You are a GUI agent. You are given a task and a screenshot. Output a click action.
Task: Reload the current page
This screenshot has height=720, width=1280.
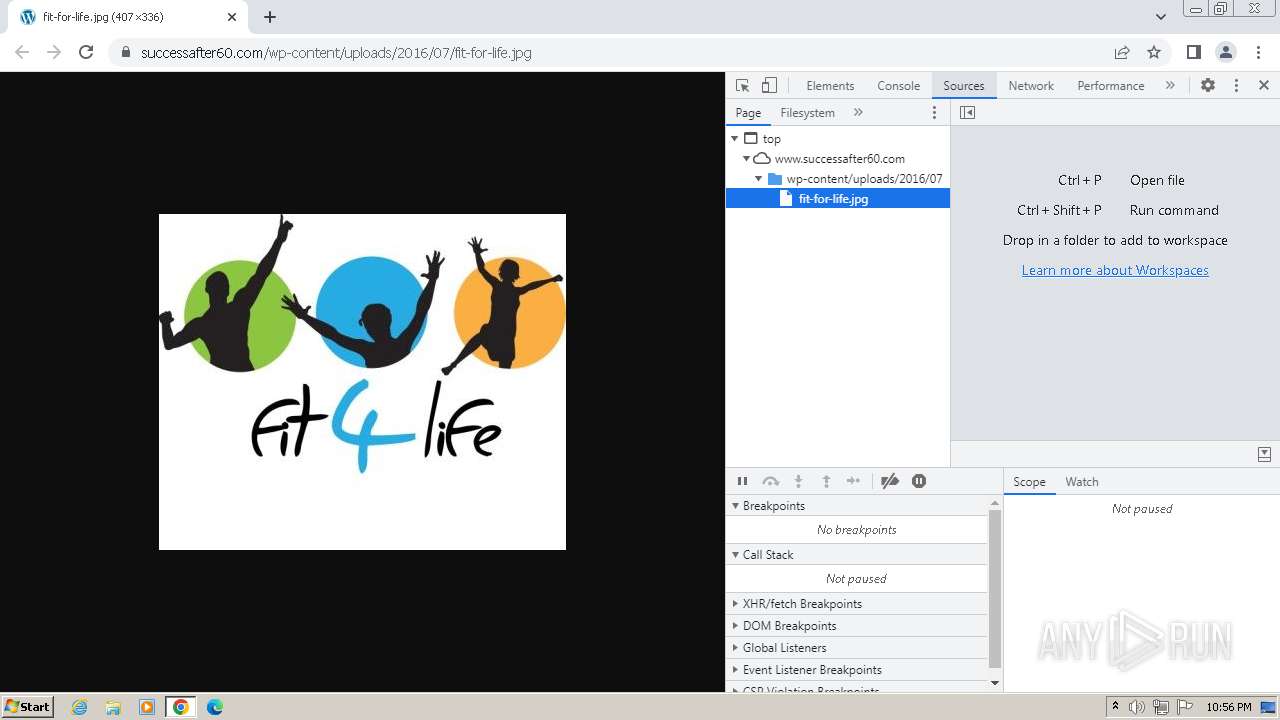86,52
